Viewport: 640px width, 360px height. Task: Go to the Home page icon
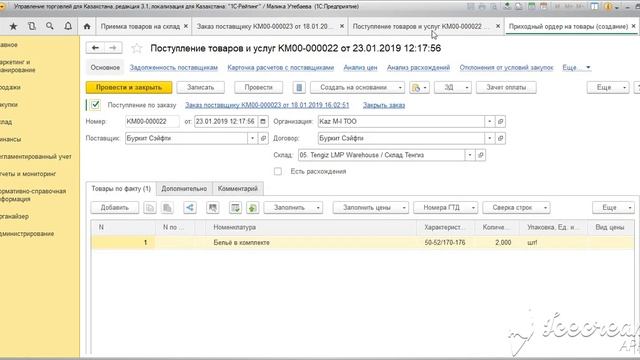tap(87, 26)
